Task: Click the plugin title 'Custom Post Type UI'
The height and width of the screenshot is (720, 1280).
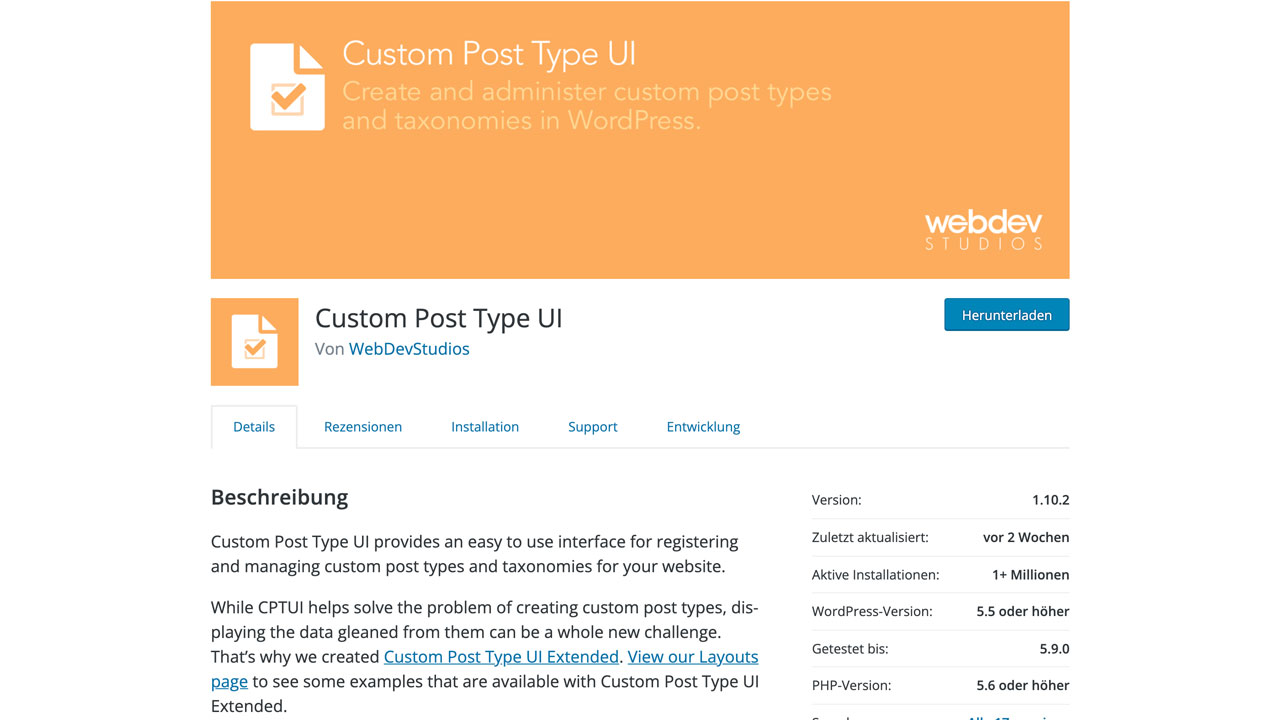Action: (438, 318)
